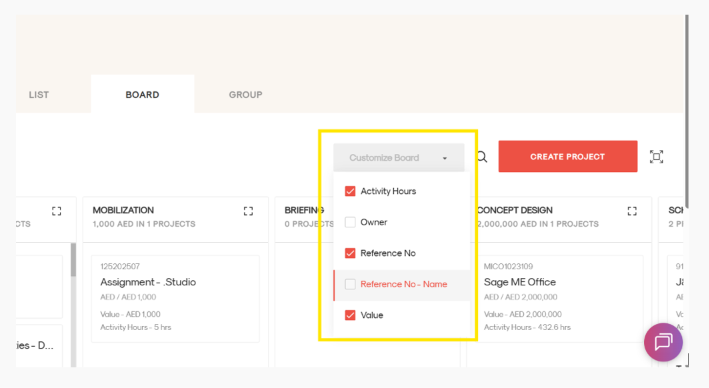Enable the Reference No - Name checkbox
Image resolution: width=709 pixels, height=388 pixels.
[350, 284]
